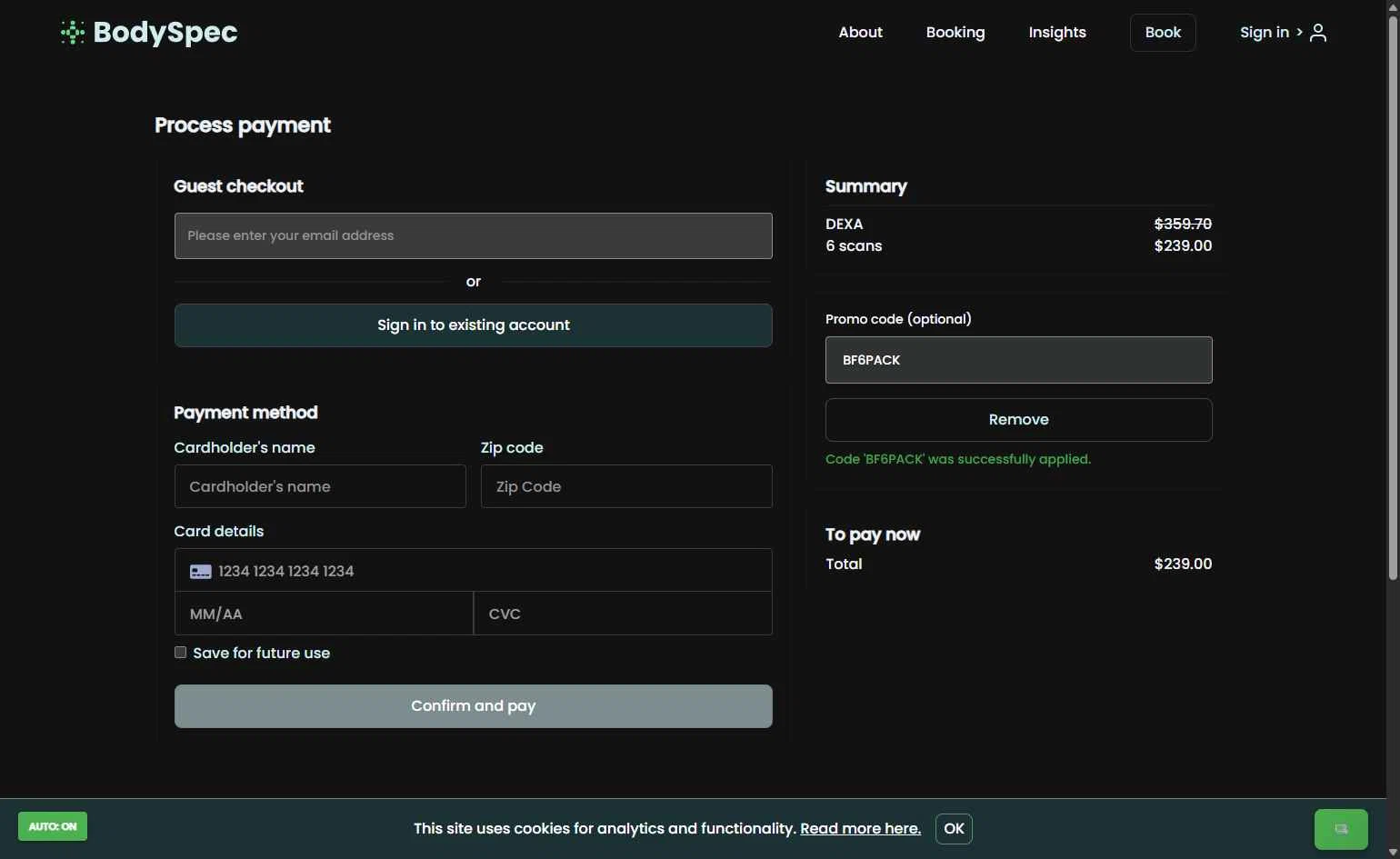The image size is (1400, 859).
Task: Click the user profile icon
Action: (x=1318, y=33)
